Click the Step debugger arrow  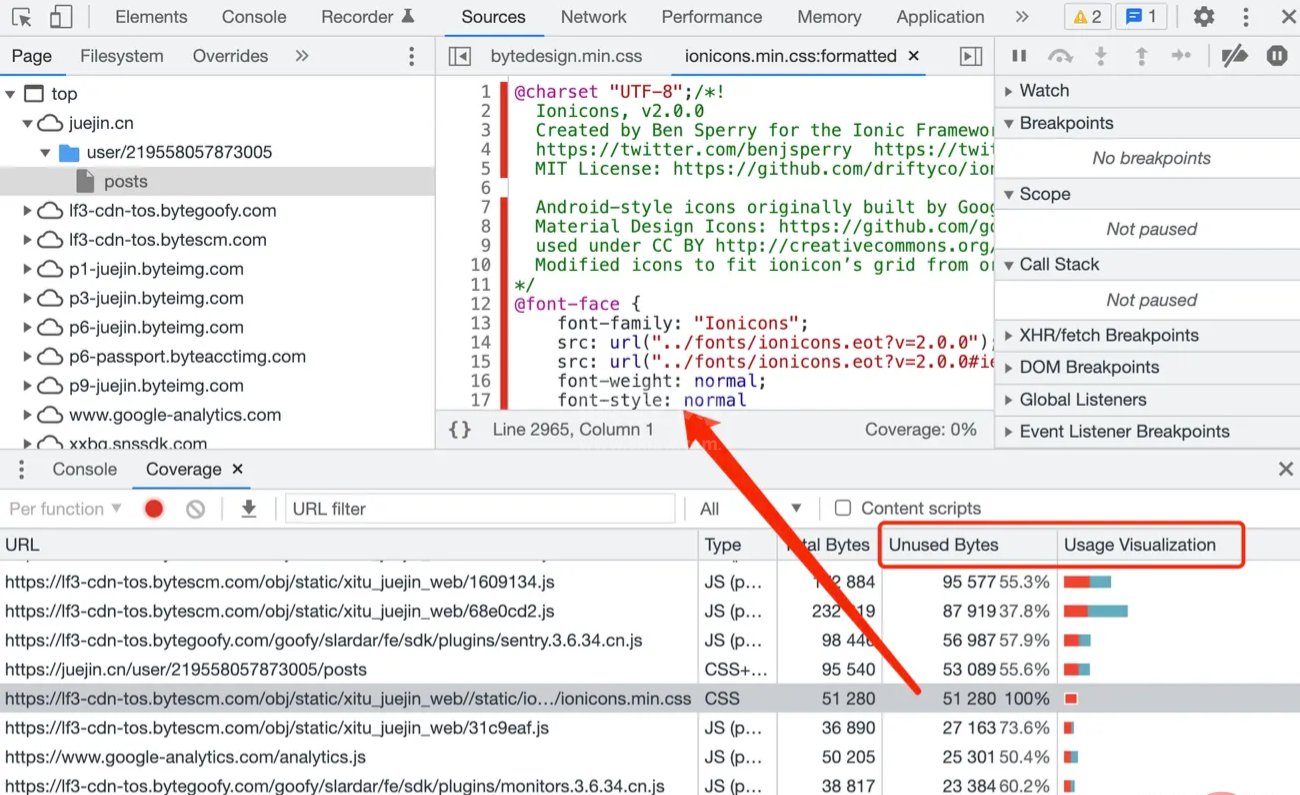coord(1181,56)
